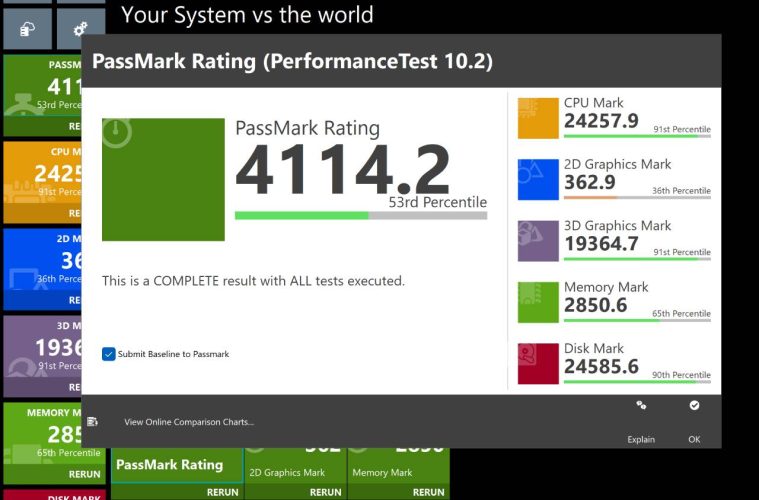Click the dialog title PassMark Rating (PerformanceTest 10.2)
This screenshot has width=759, height=500.
point(292,61)
